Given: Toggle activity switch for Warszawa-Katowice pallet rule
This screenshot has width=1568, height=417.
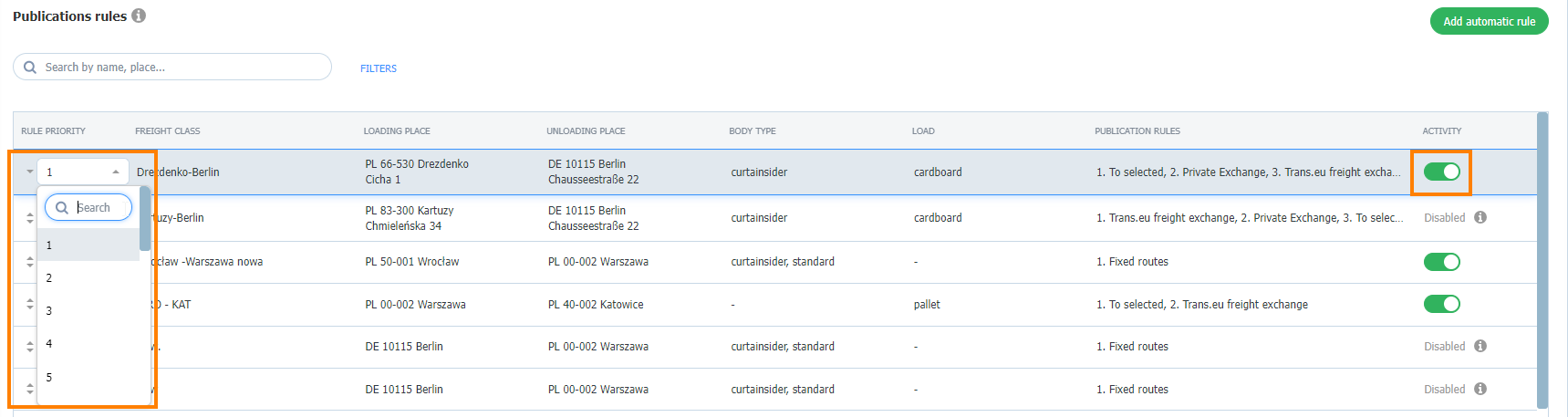Looking at the screenshot, I should 1442,304.
